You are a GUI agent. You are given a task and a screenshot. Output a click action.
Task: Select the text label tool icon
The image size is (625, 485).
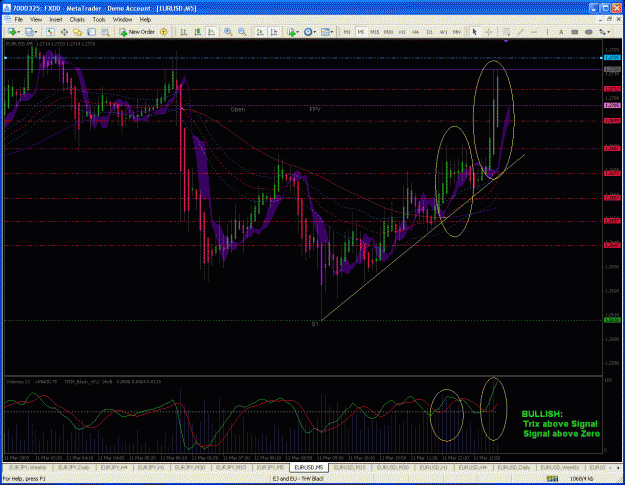click(x=575, y=32)
